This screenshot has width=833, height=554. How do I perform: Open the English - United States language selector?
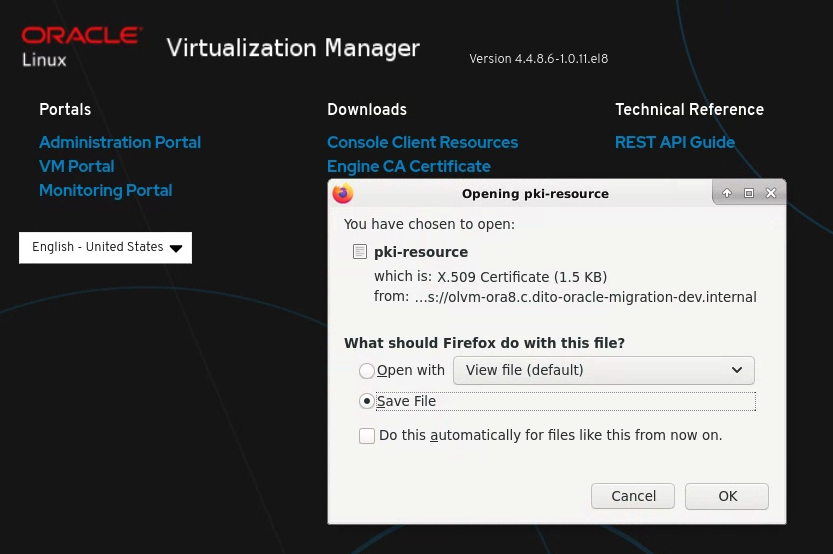tap(105, 247)
